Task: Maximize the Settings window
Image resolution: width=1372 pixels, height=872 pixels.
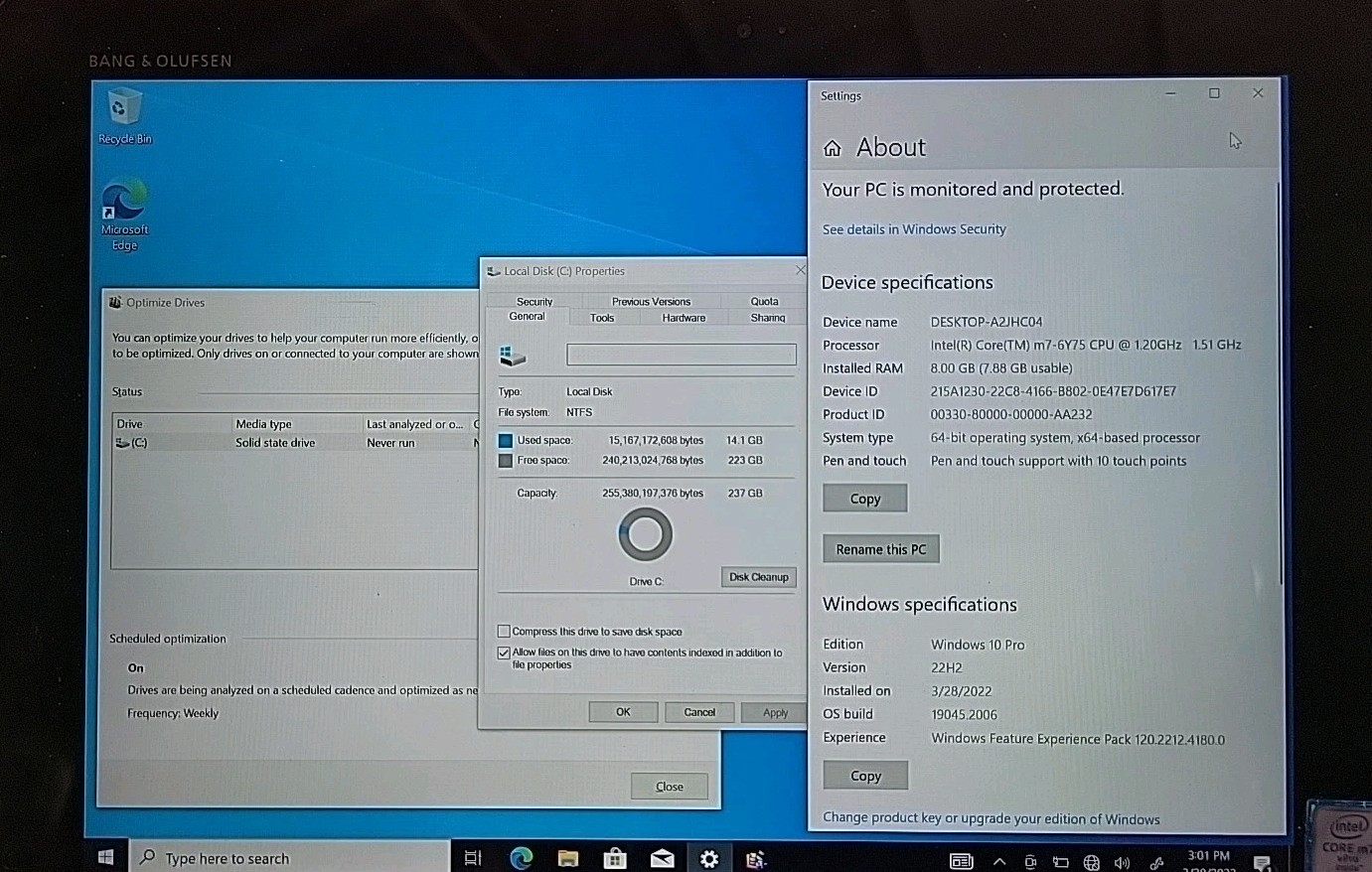Action: (x=1214, y=93)
